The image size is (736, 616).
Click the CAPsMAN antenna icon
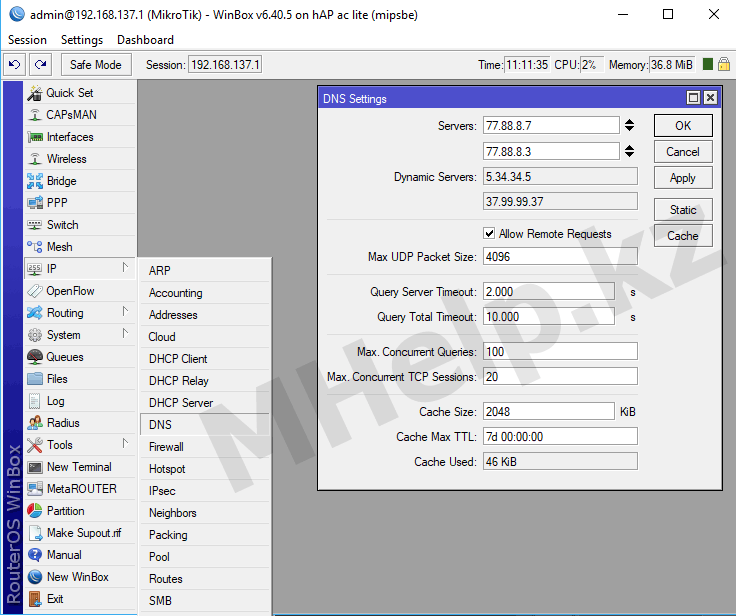[x=35, y=115]
